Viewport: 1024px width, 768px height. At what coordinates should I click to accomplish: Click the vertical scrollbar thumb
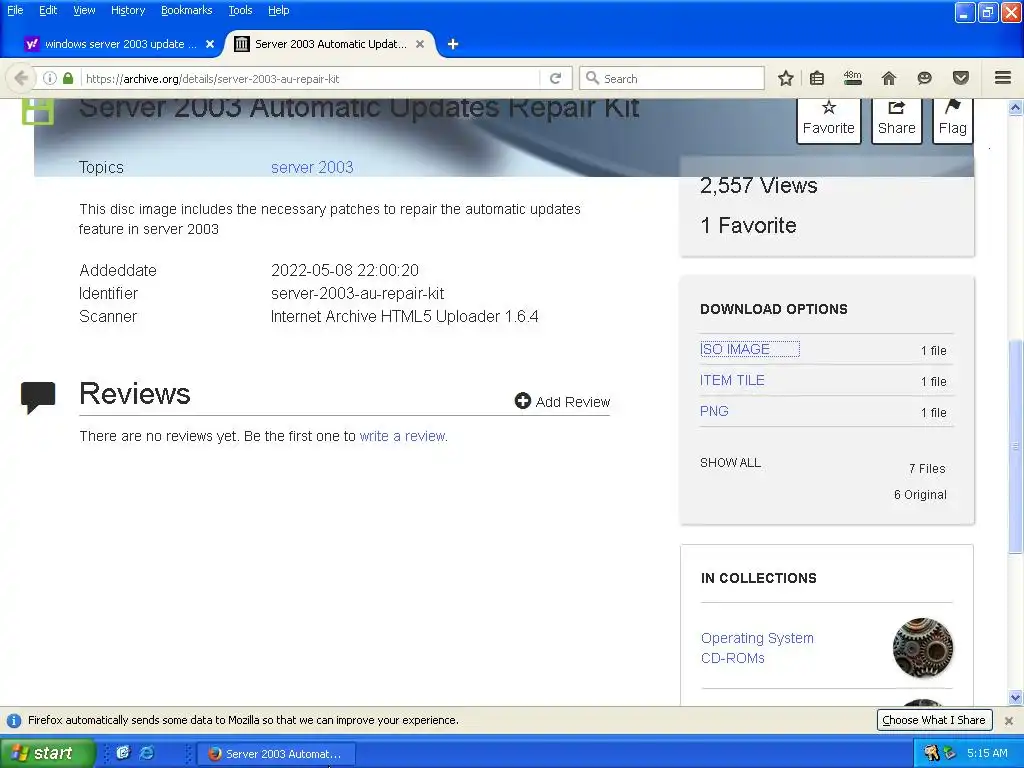[x=1015, y=445]
